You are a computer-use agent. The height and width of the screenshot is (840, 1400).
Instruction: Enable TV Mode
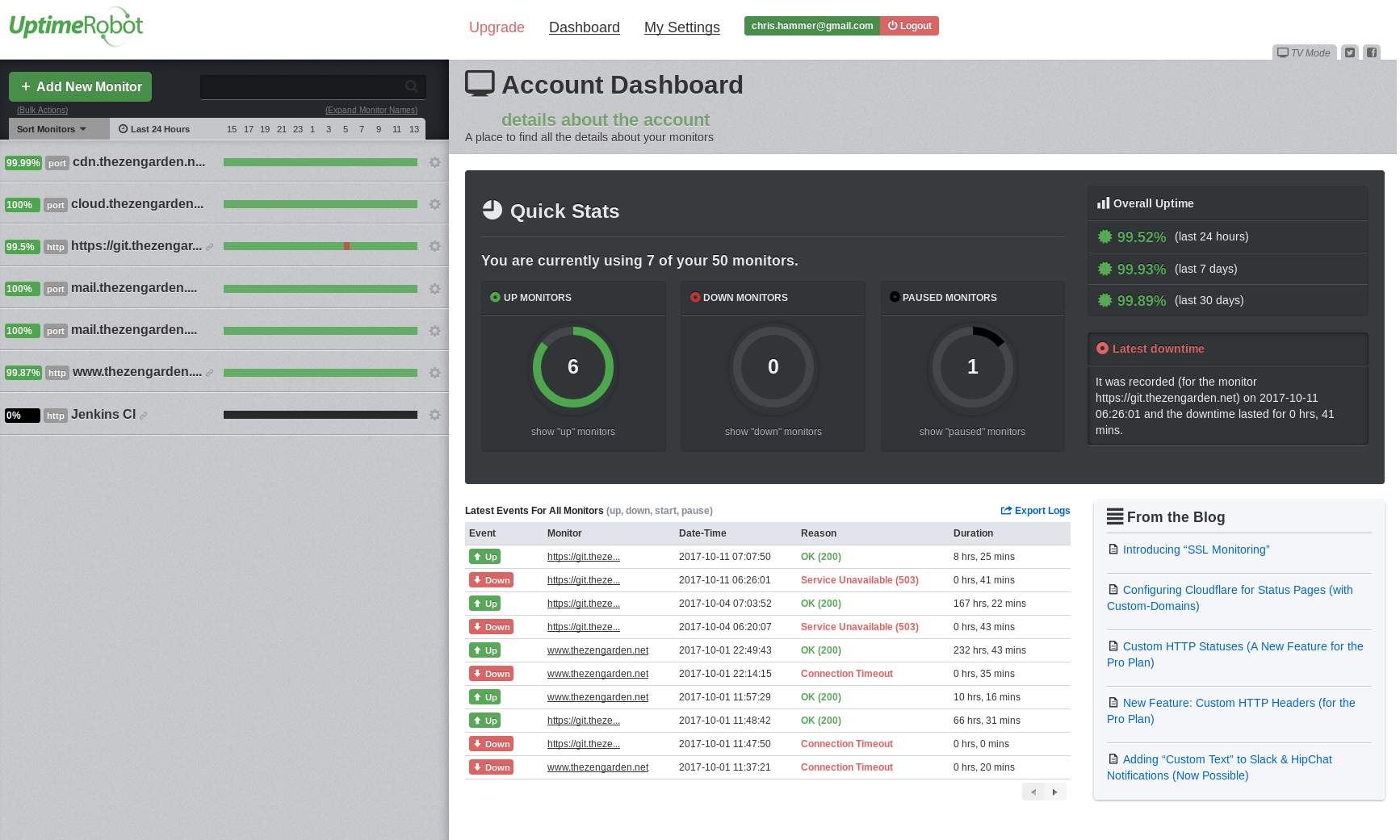[x=1304, y=52]
